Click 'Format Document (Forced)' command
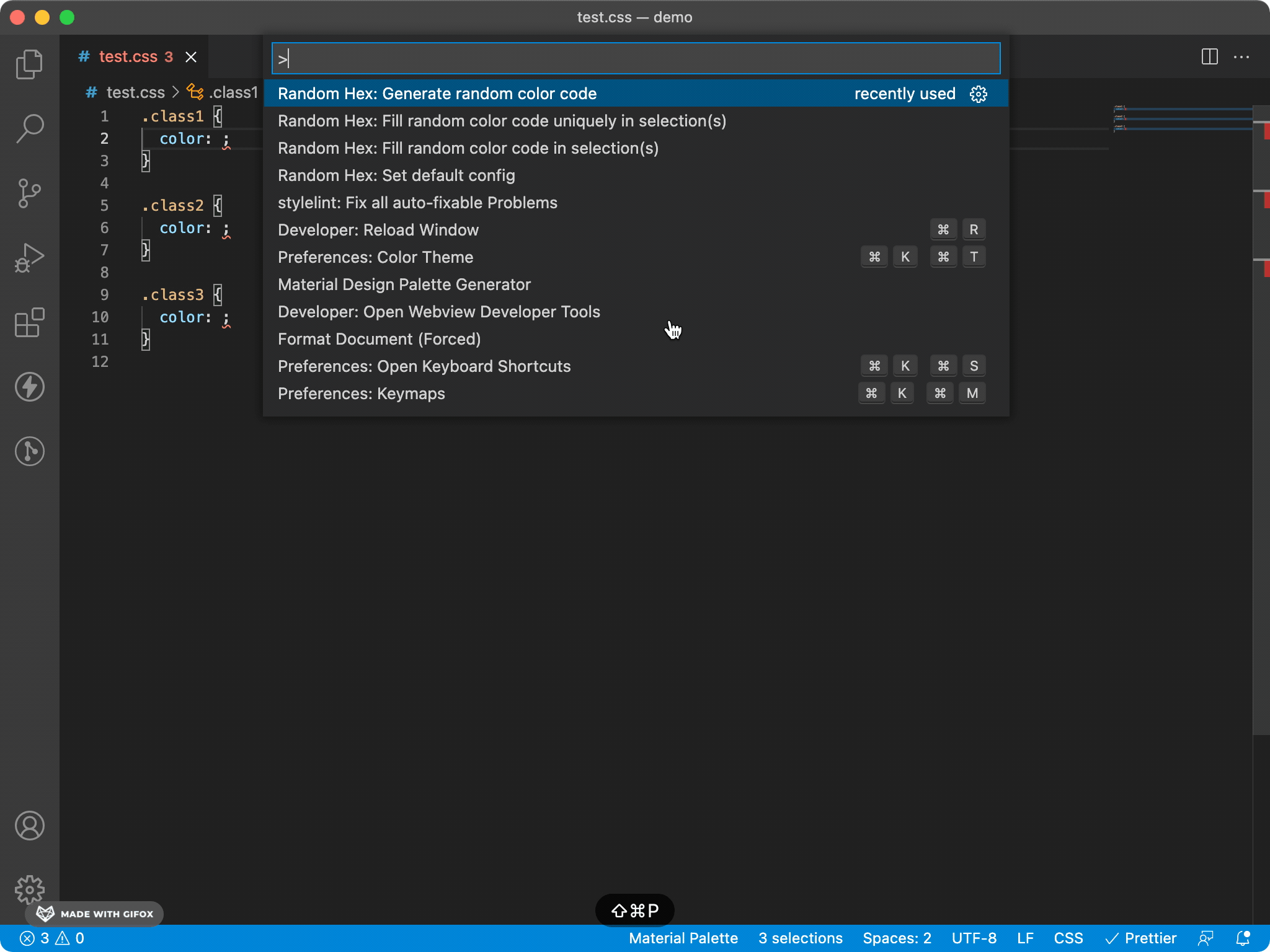This screenshot has width=1270, height=952. click(x=380, y=339)
